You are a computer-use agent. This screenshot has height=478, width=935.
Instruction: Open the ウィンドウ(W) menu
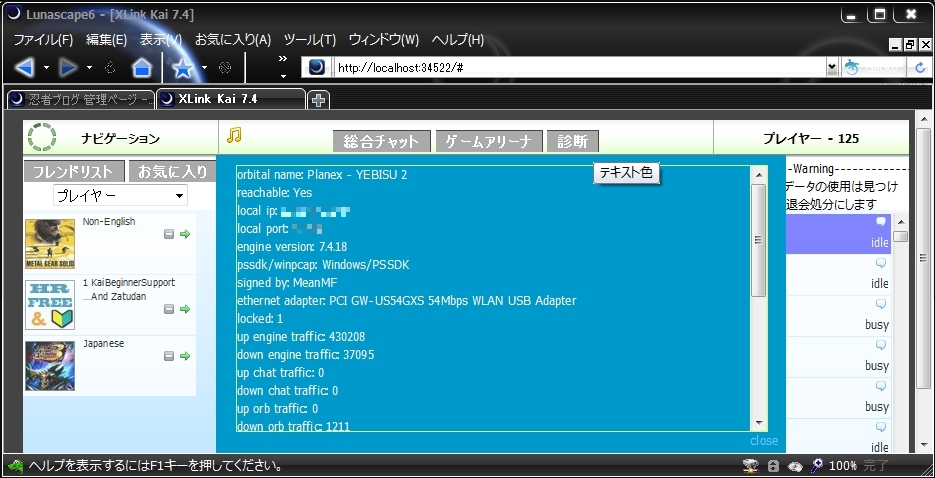coord(383,40)
